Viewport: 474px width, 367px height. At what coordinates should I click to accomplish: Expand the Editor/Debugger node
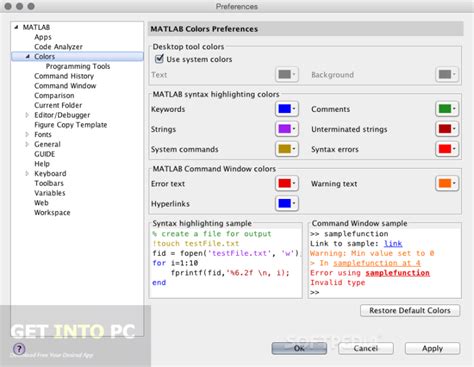click(27, 115)
